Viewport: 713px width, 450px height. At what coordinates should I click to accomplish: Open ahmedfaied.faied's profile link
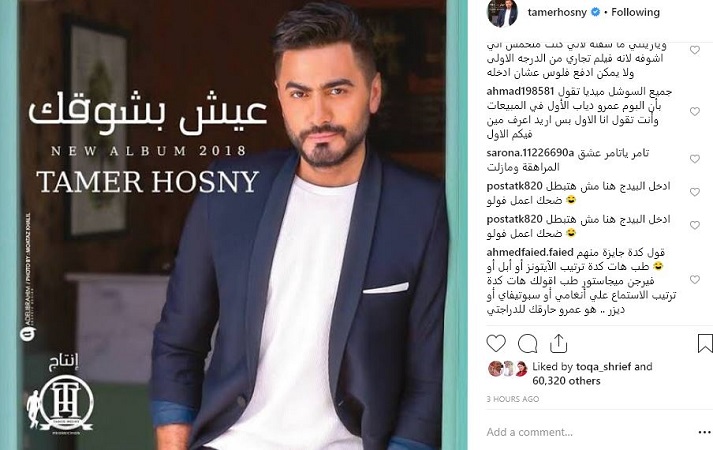pos(530,252)
